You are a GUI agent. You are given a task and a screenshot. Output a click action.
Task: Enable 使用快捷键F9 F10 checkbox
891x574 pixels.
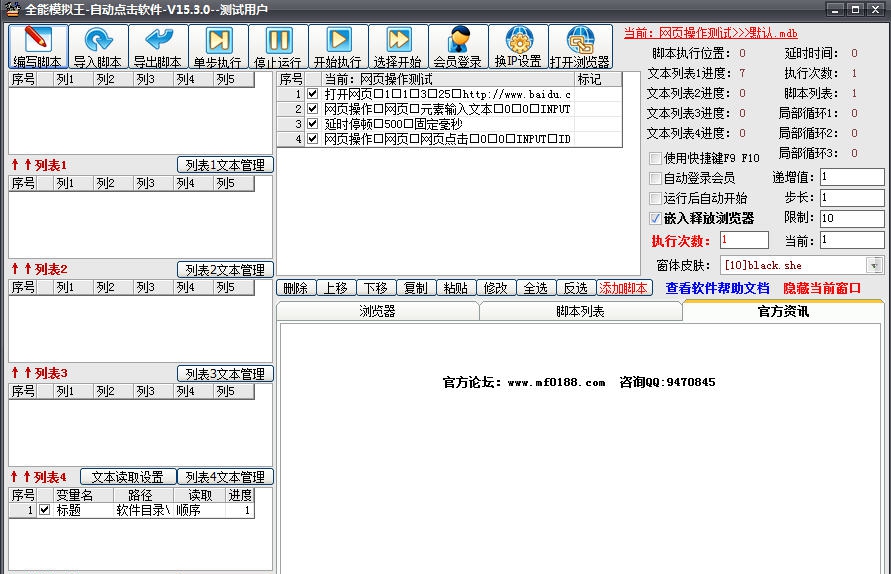click(655, 158)
